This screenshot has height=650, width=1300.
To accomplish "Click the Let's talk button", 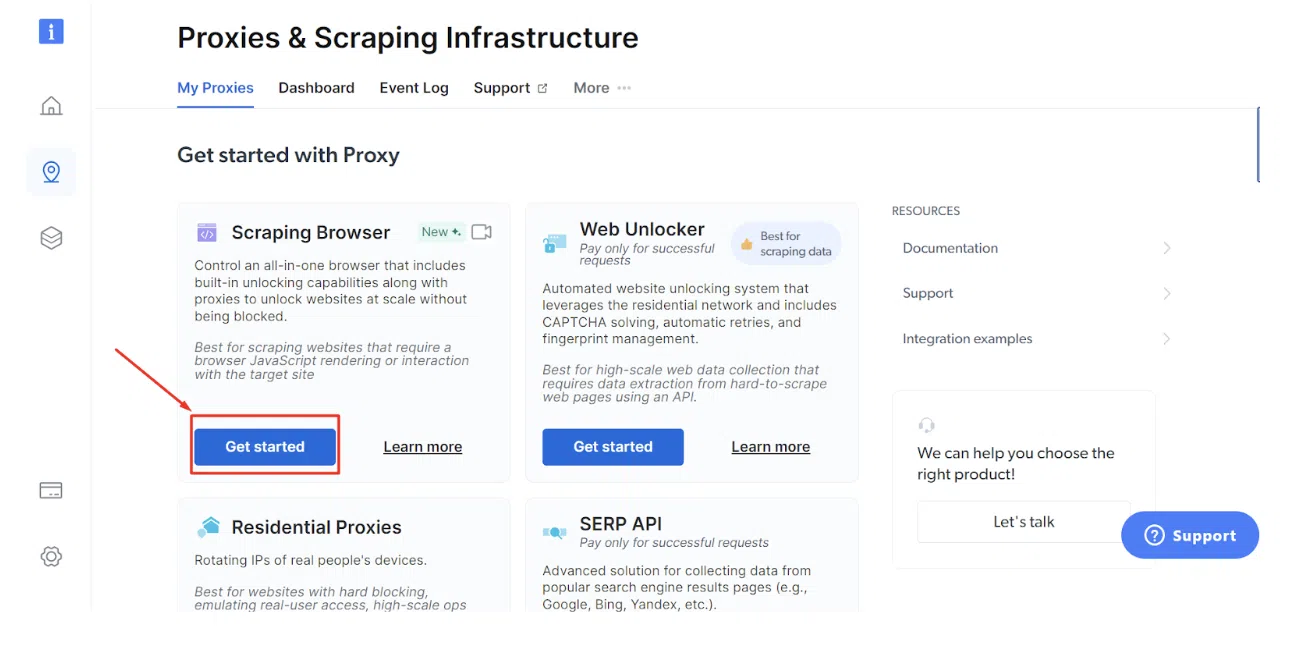I will click(1023, 522).
